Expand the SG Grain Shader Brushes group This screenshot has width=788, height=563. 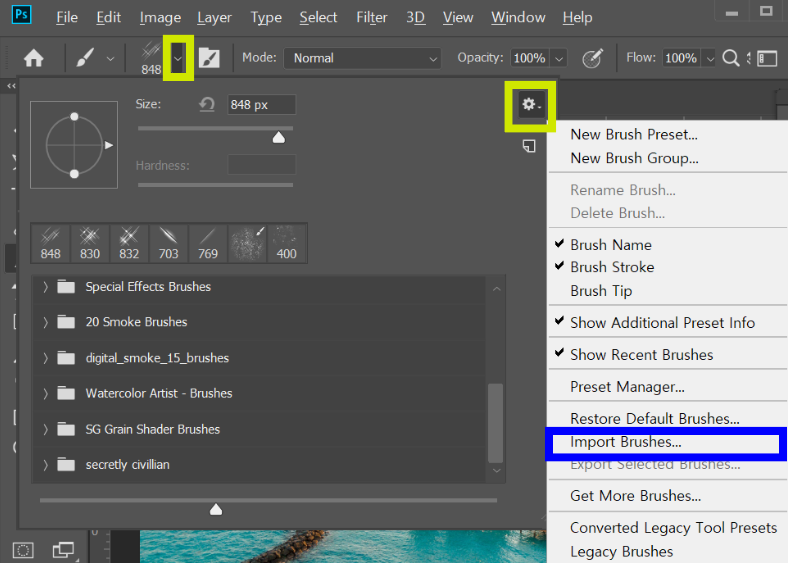point(45,429)
